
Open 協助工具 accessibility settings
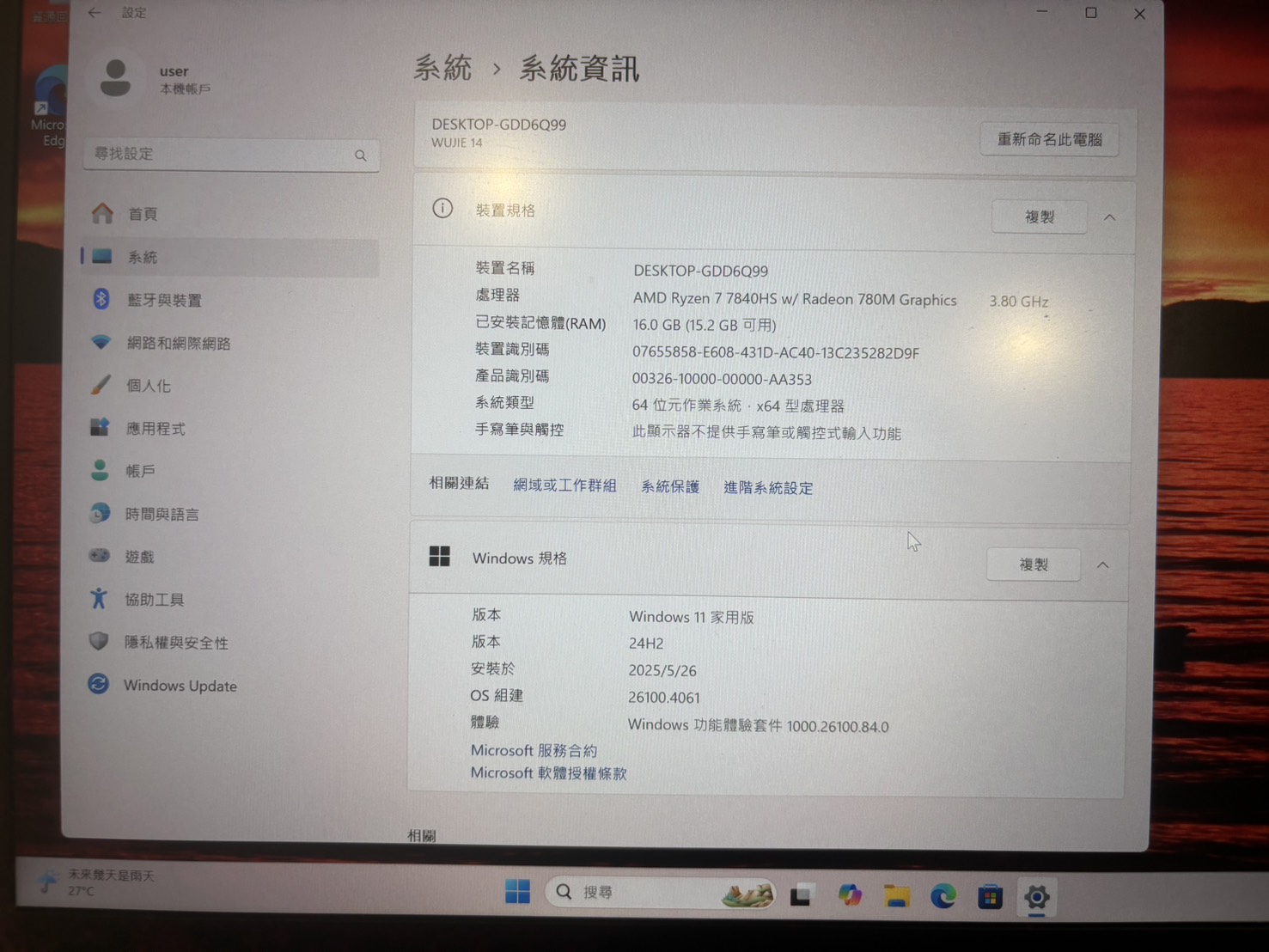coord(229,600)
